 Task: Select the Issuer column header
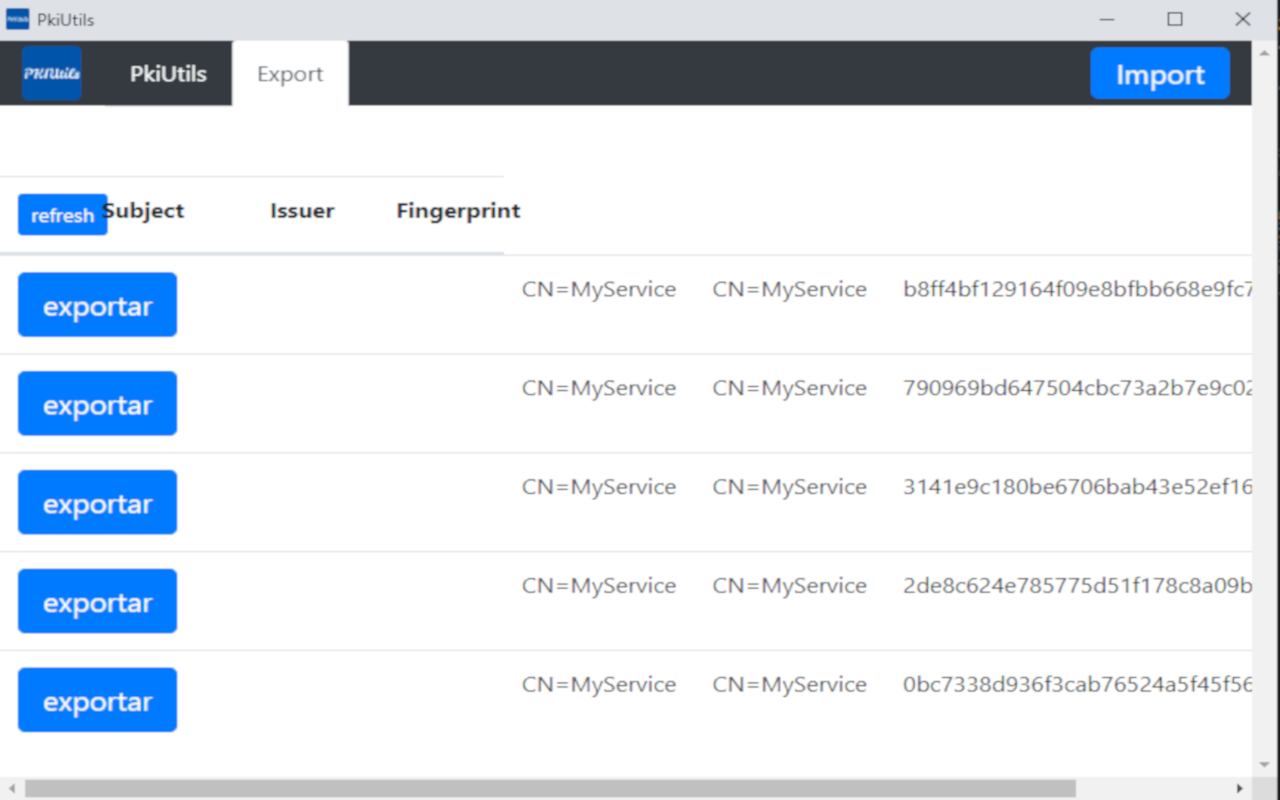point(302,211)
